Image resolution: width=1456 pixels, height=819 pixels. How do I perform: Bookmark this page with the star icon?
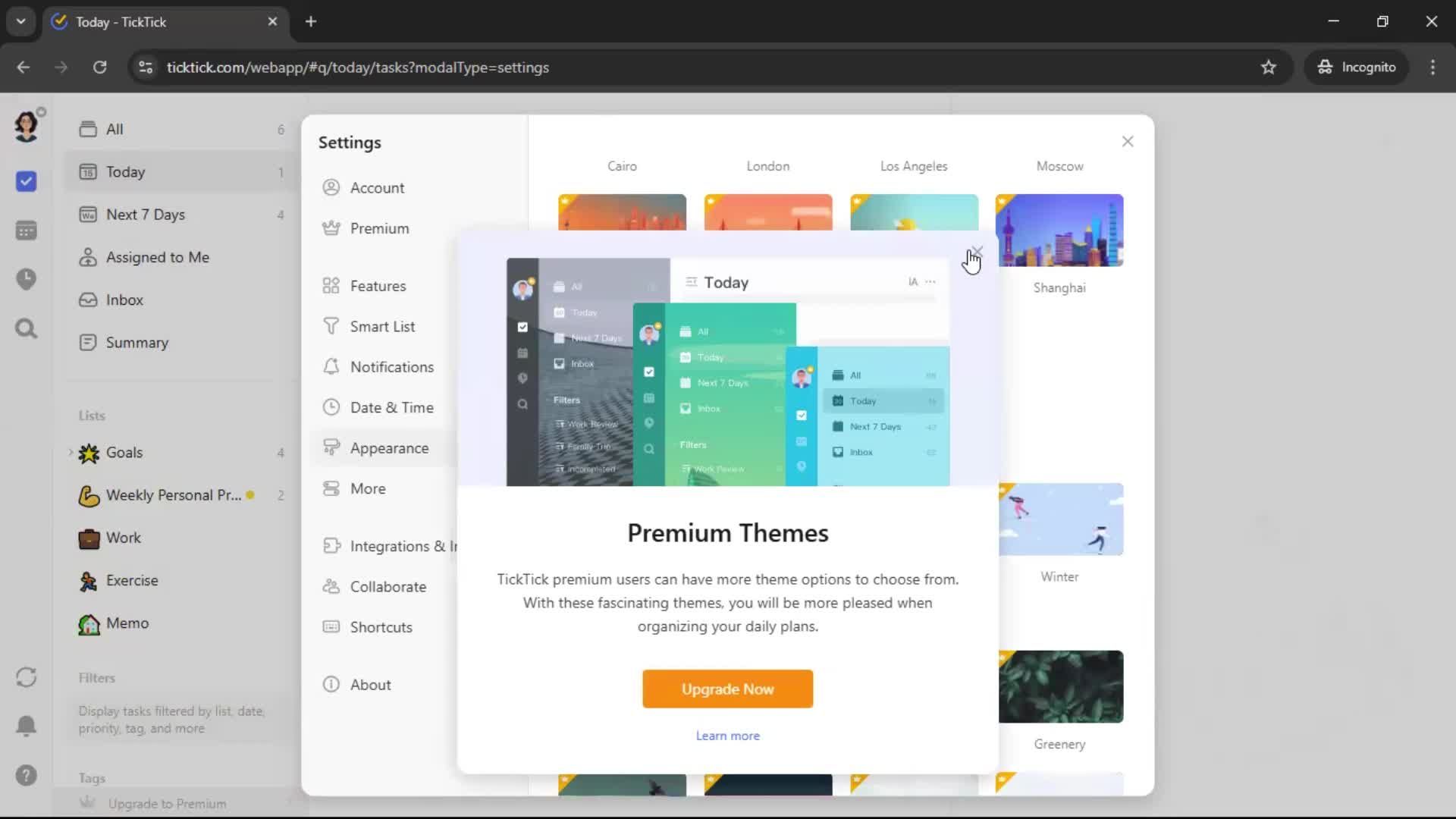click(1268, 67)
